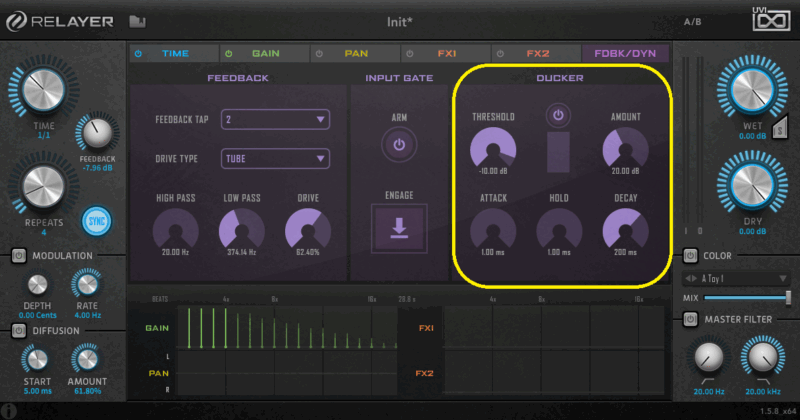Screen dimensions: 800x420
Task: Toggle the Modulation power switch
Action: (18, 256)
